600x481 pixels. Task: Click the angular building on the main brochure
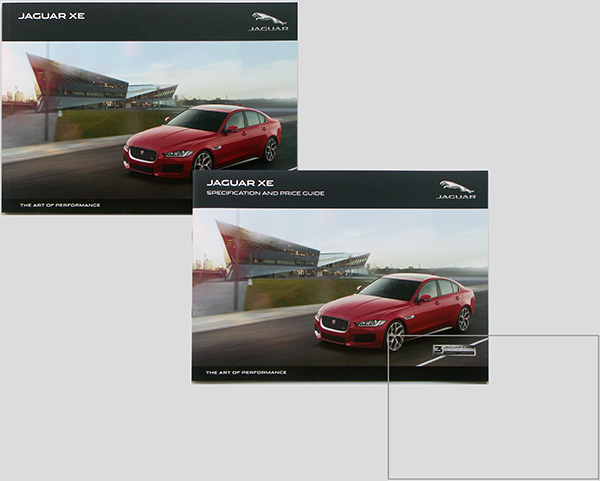pyautogui.click(x=102, y=83)
